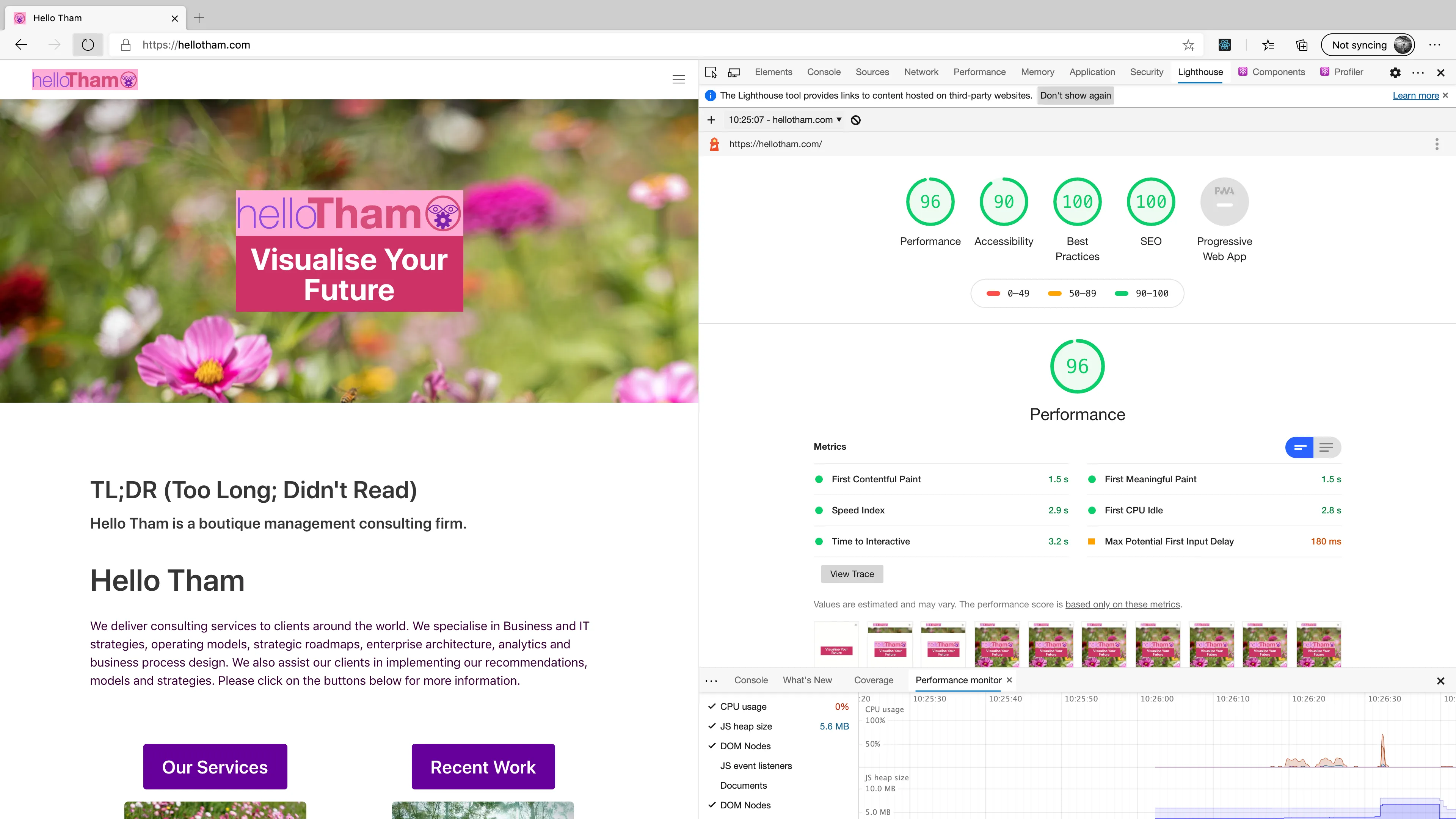Activate the inspect element picker
1456x819 pixels.
(711, 72)
